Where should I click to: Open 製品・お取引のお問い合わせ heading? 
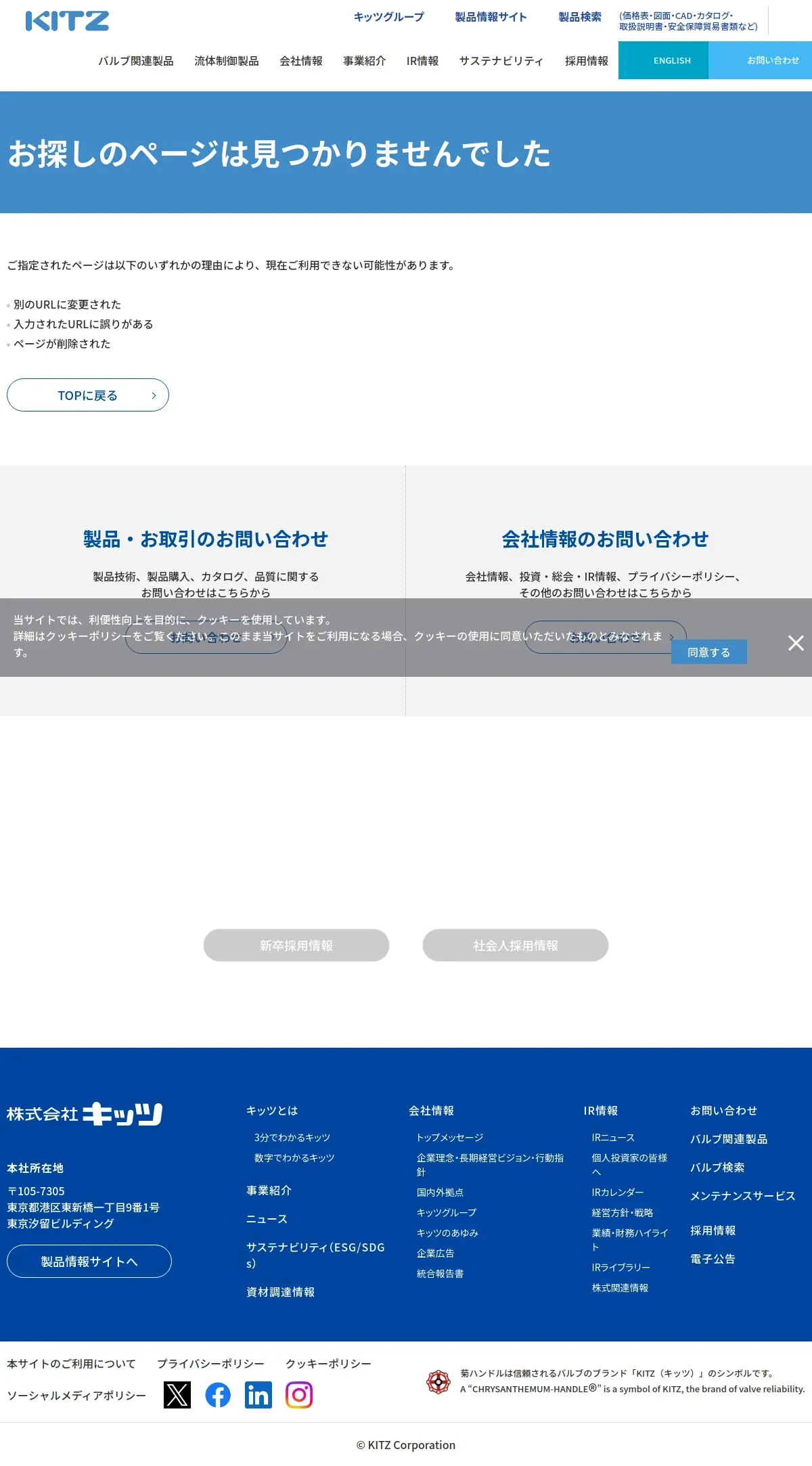coord(206,539)
